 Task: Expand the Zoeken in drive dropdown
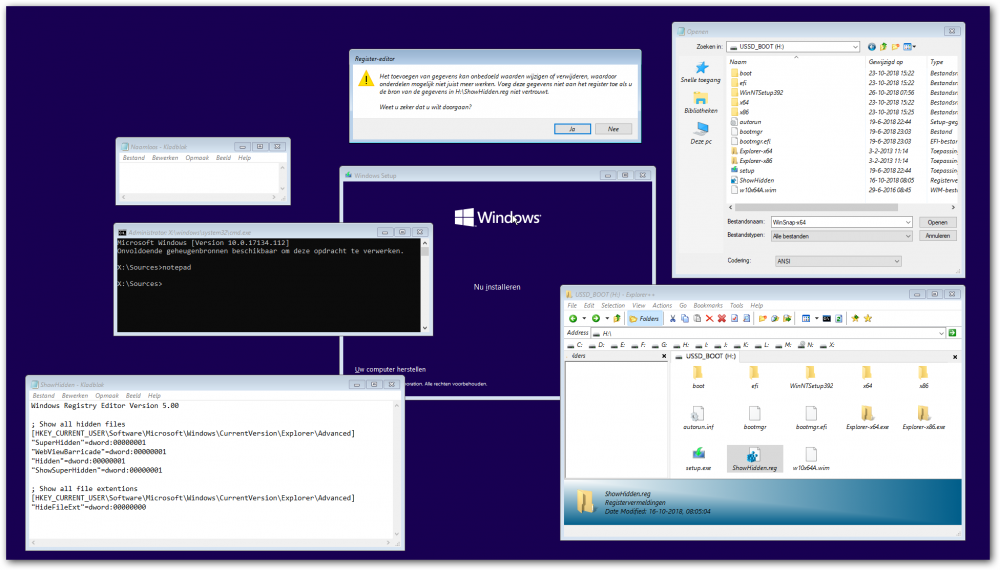click(855, 46)
